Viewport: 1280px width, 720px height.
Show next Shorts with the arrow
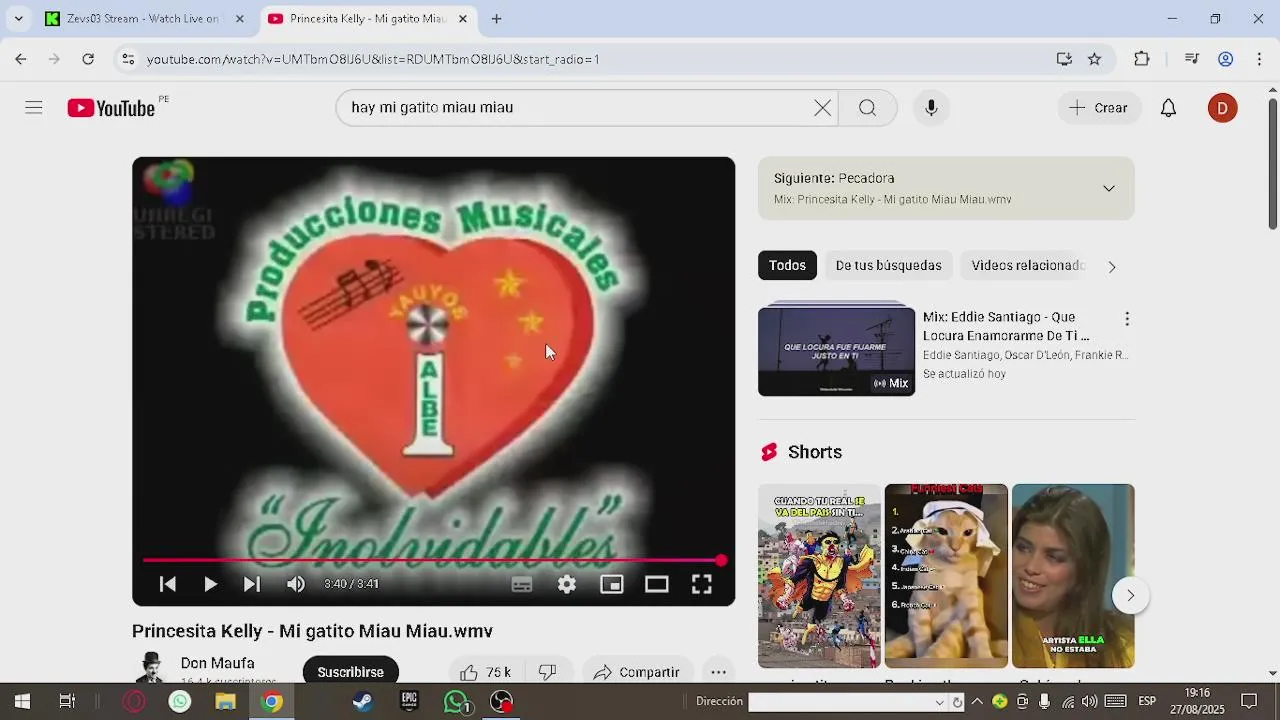[x=1130, y=595]
